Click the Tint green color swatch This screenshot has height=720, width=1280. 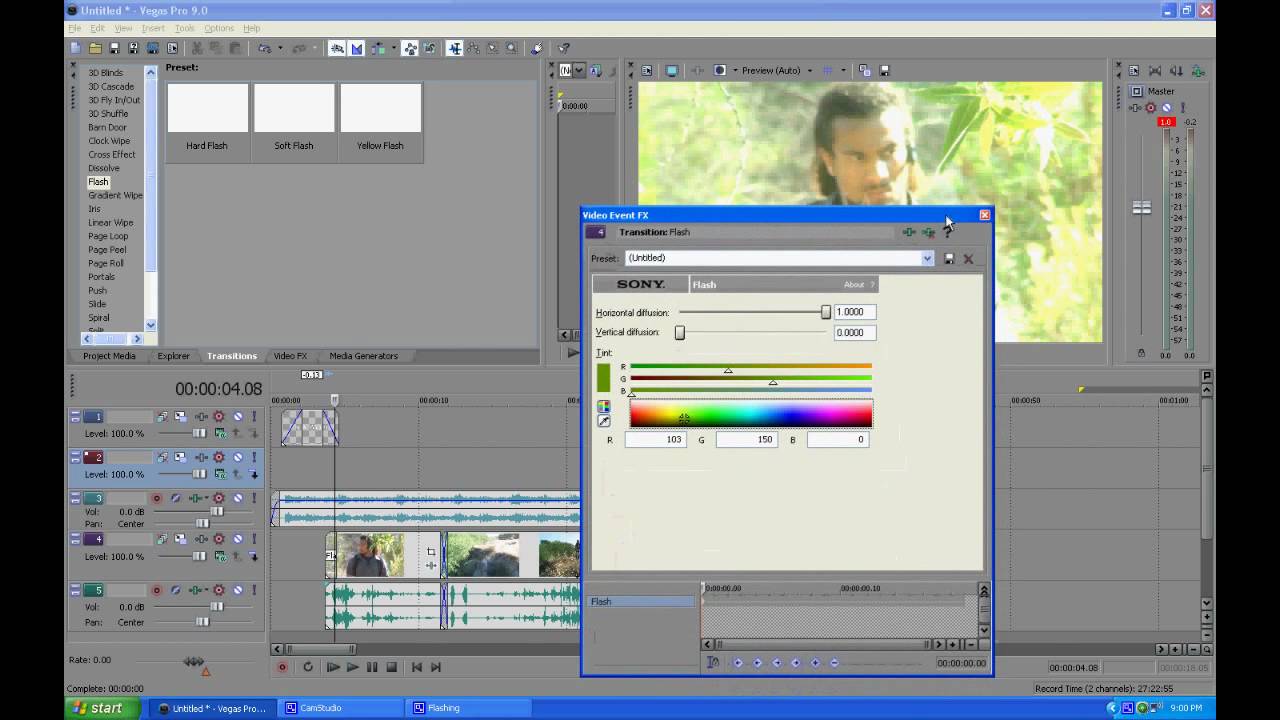(604, 378)
